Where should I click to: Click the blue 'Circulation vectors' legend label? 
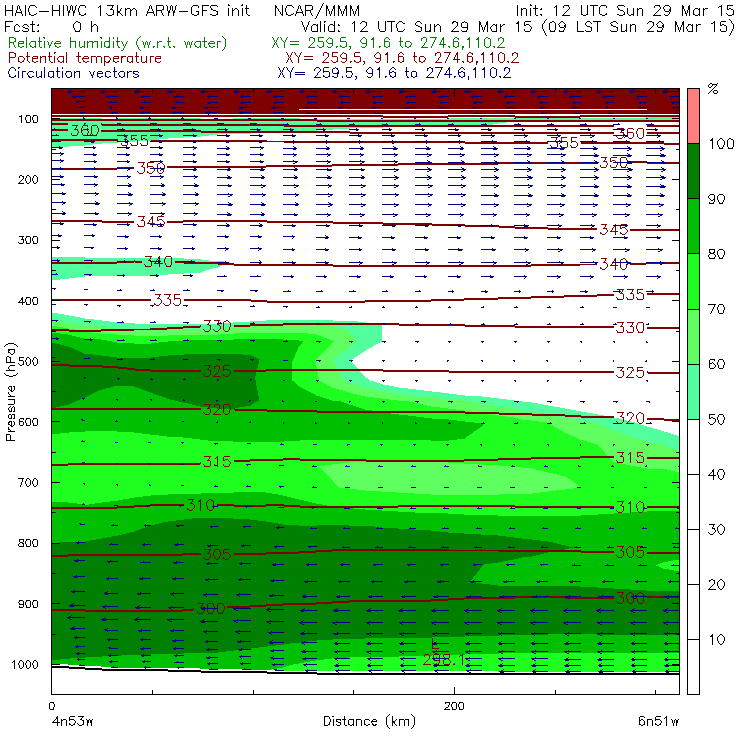pyautogui.click(x=73, y=73)
